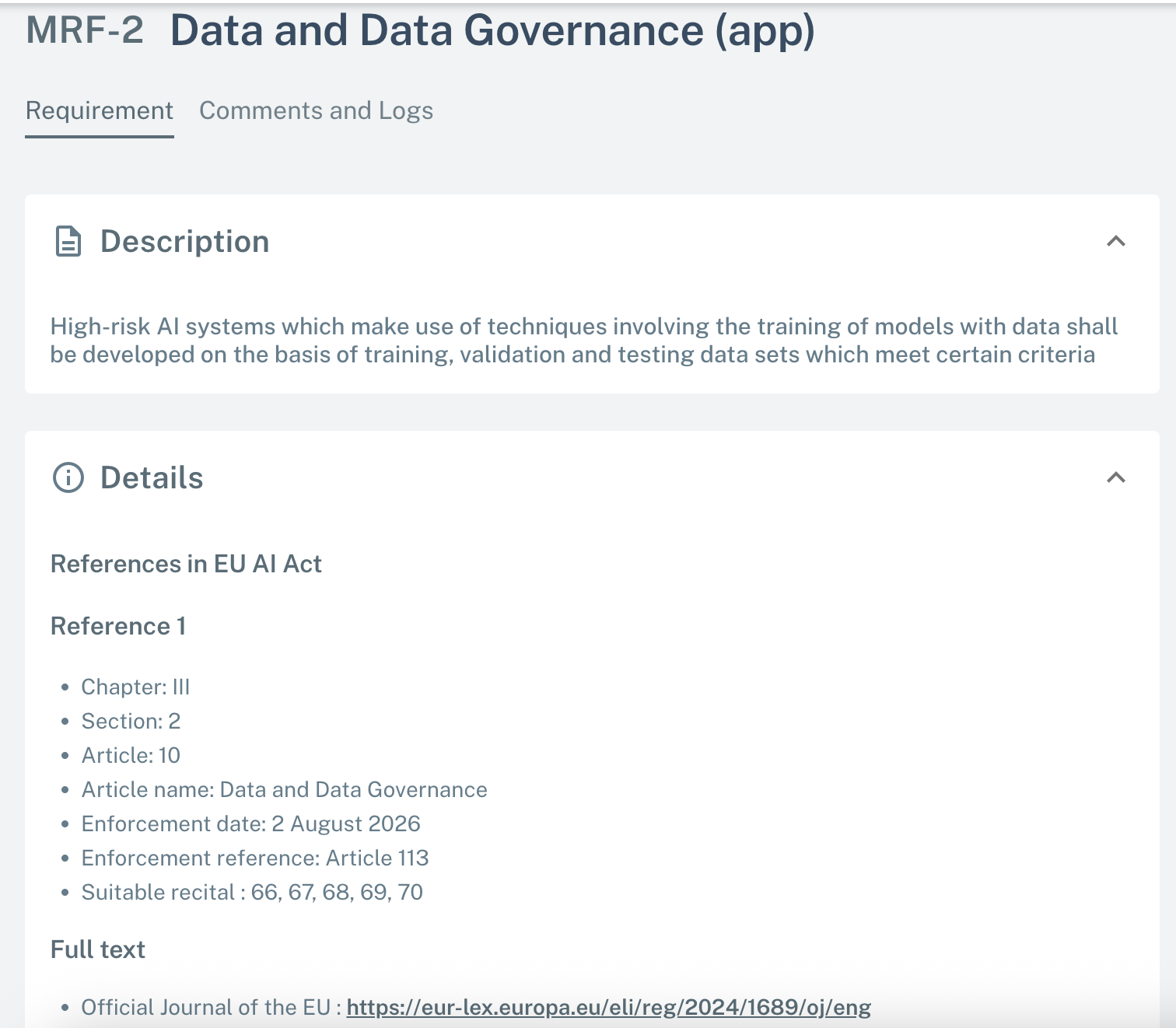The image size is (1176, 1028).
Task: Open the eur-lex.europa.eu Official Journal link
Action: [608, 1007]
